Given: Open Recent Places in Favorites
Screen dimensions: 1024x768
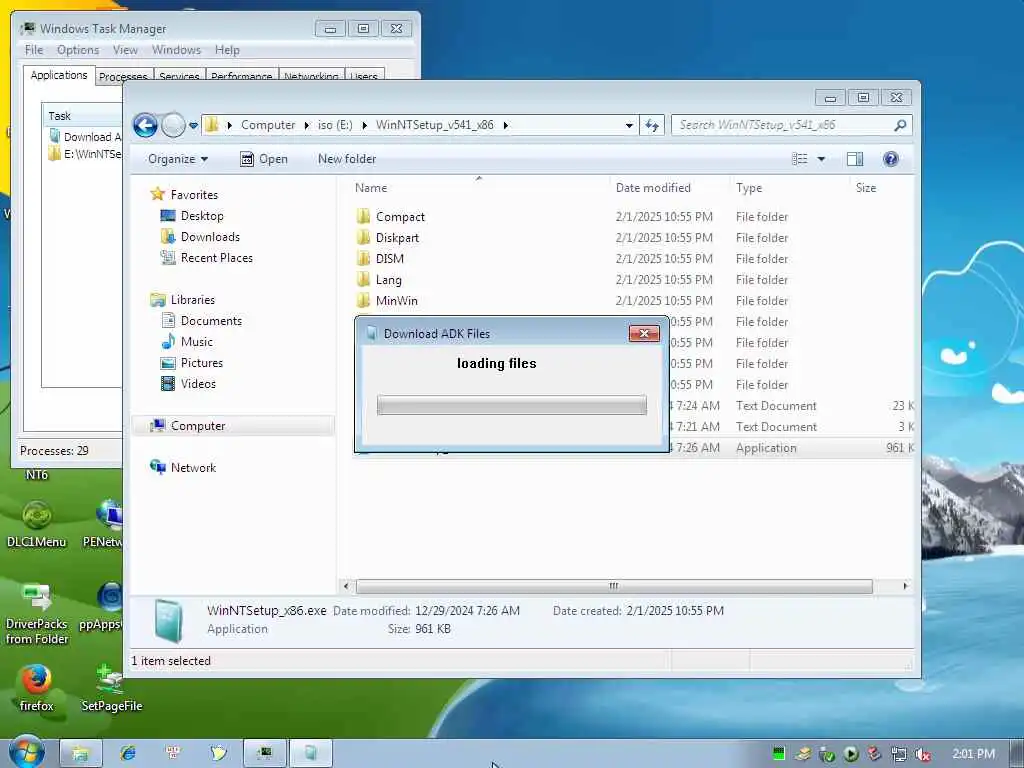Looking at the screenshot, I should (216, 257).
